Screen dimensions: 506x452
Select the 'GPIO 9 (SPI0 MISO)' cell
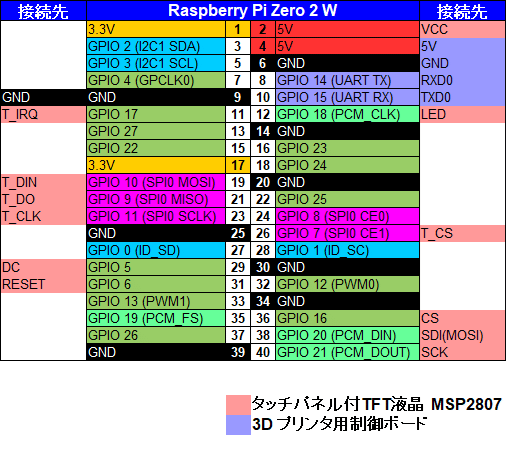pyautogui.click(x=156, y=199)
